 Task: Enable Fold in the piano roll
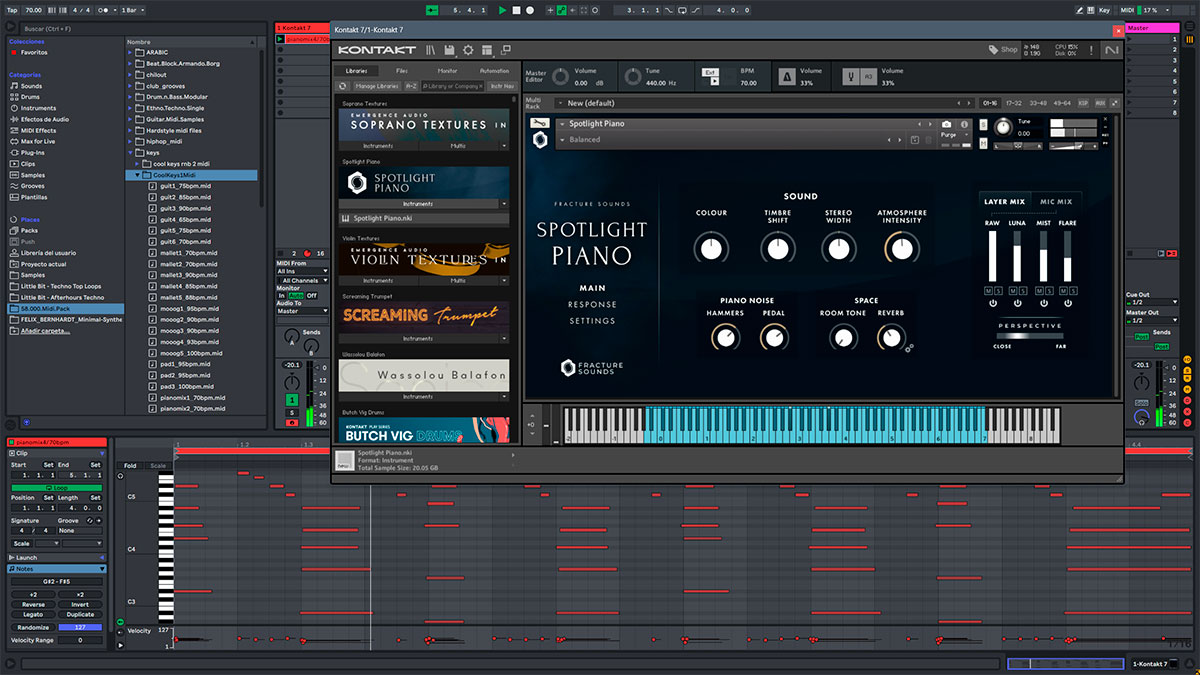[x=130, y=466]
